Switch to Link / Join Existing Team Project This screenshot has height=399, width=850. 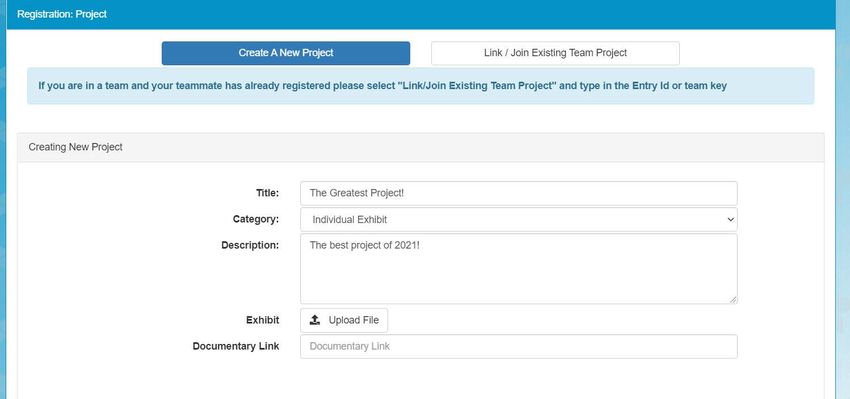(555, 53)
